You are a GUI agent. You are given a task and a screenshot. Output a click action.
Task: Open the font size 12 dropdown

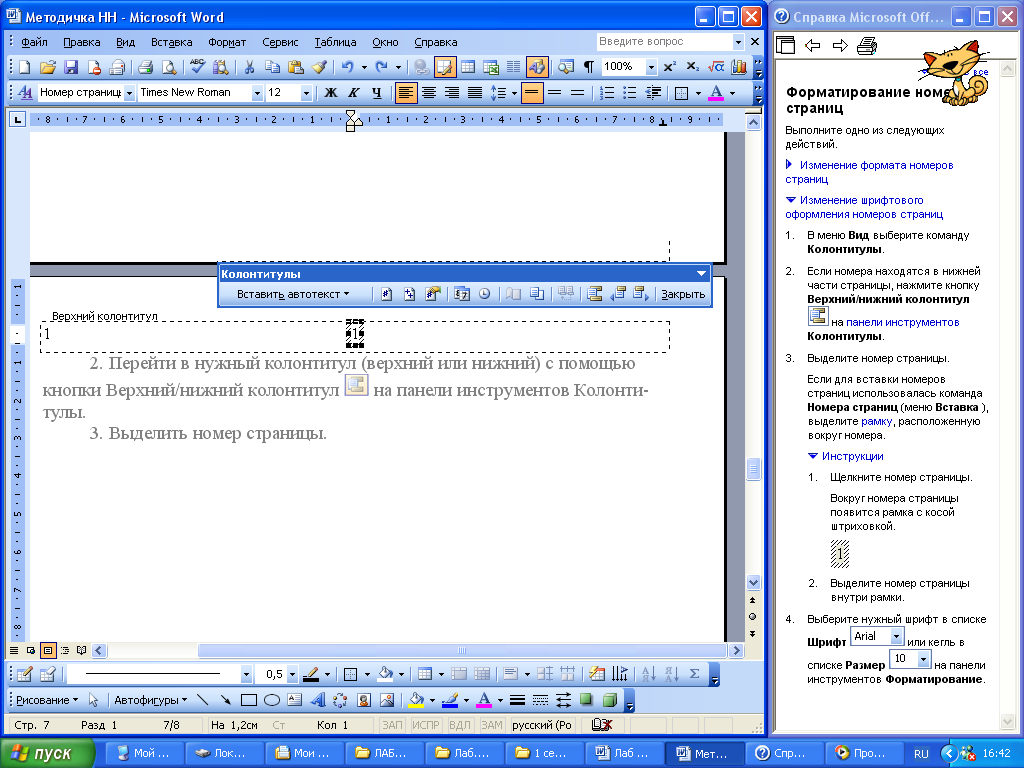pos(306,93)
